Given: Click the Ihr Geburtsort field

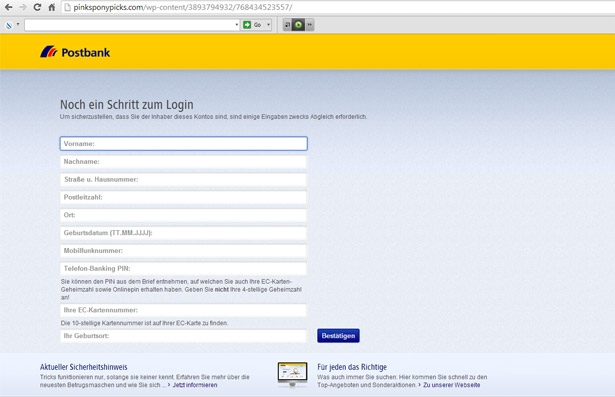Looking at the screenshot, I should coord(184,336).
